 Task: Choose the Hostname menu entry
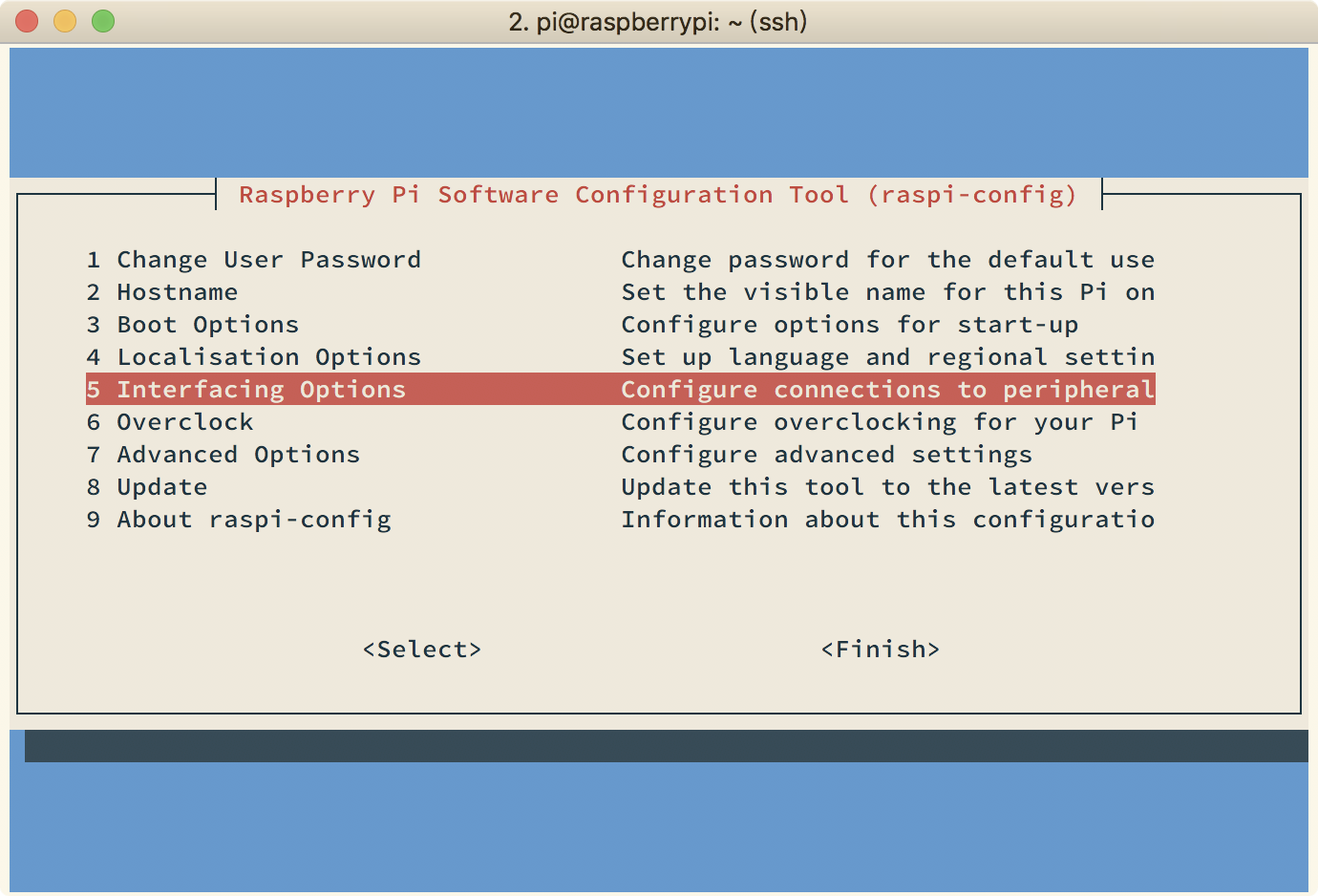[621, 292]
